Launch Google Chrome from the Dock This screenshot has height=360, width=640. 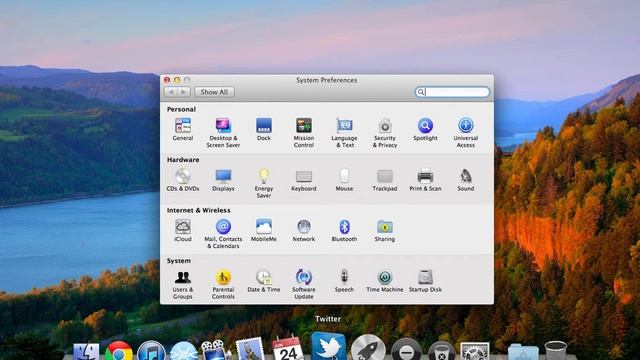(x=119, y=351)
